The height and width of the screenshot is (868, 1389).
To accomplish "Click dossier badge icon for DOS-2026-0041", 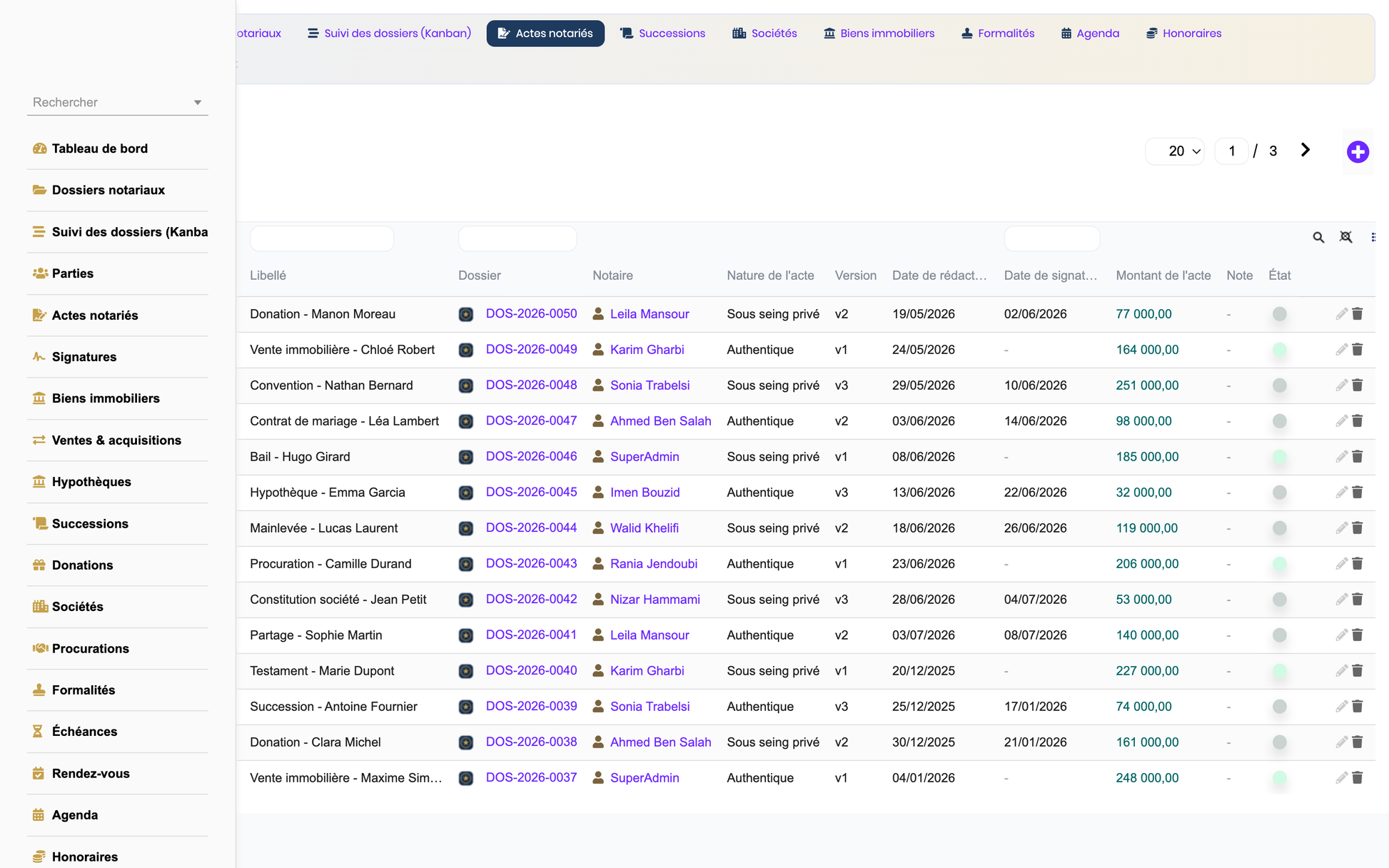I will tap(466, 635).
